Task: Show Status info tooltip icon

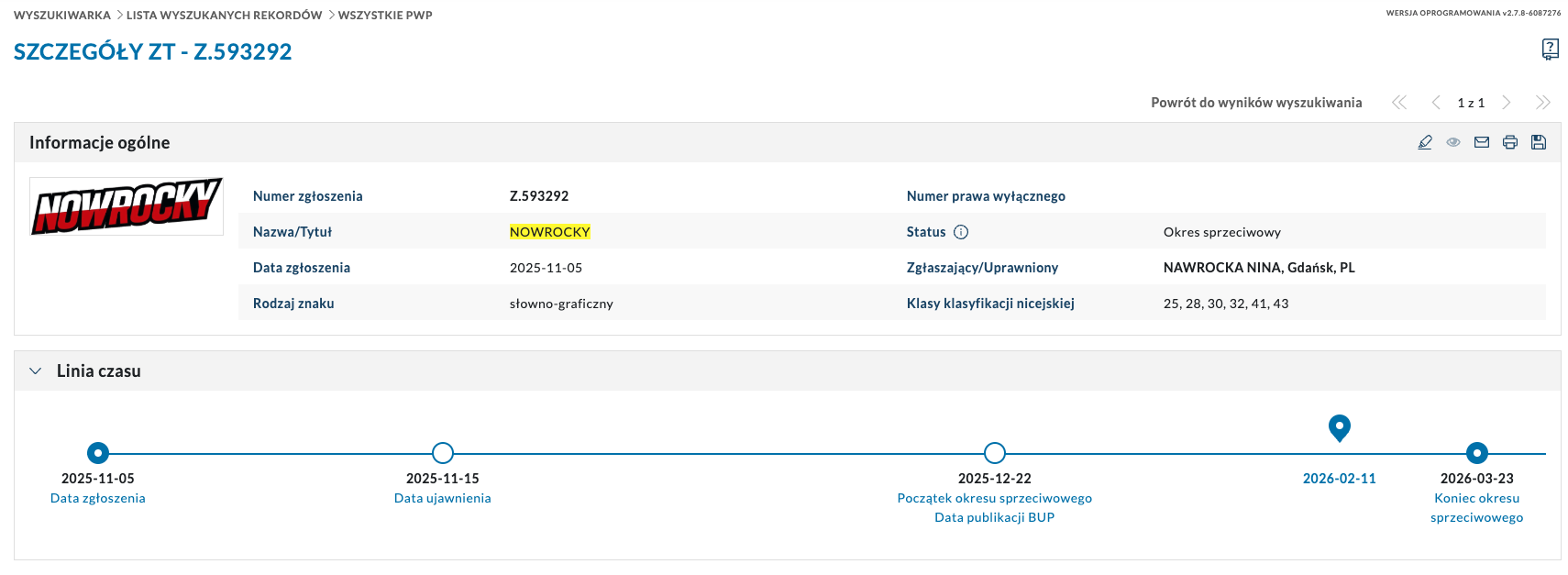Action: tap(961, 232)
